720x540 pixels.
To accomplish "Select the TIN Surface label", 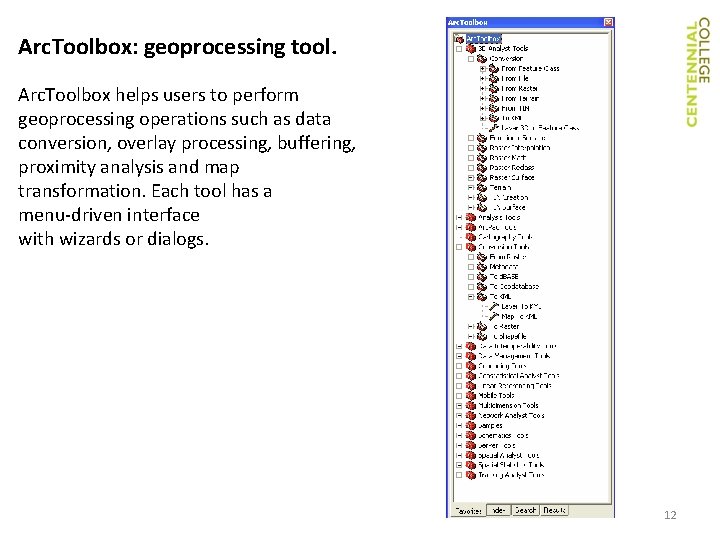I will (x=509, y=208).
